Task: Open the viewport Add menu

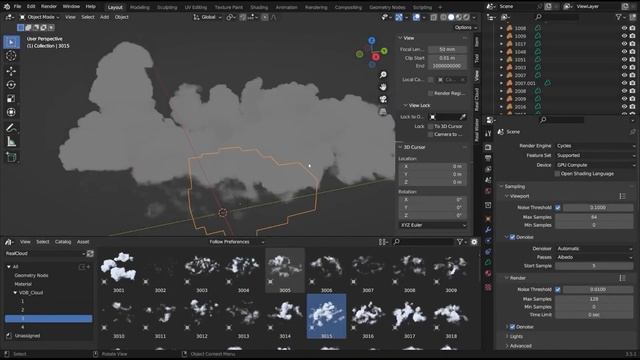Action: coord(104,17)
